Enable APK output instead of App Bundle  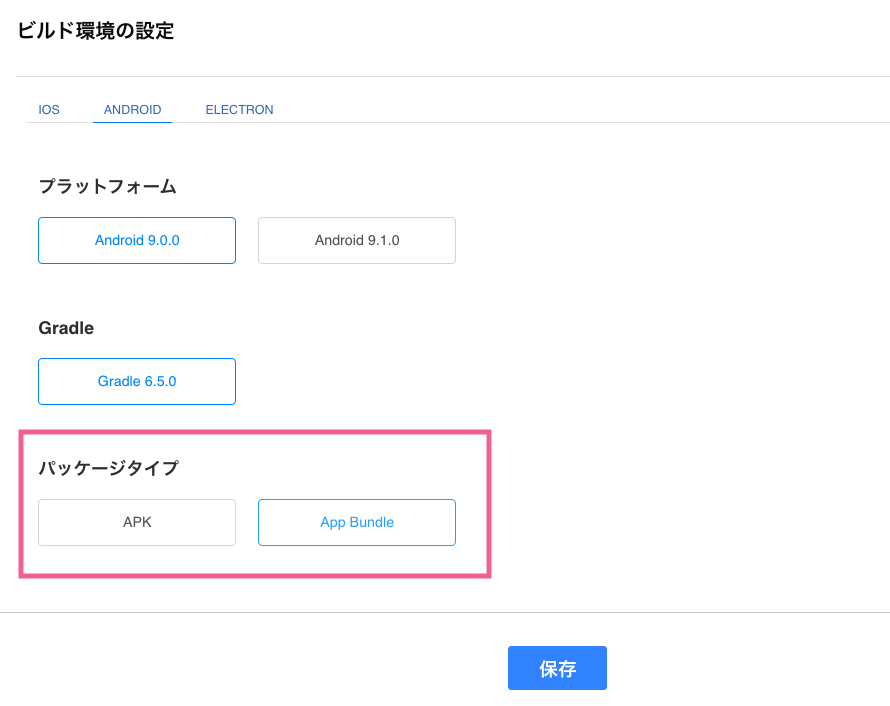click(x=137, y=522)
